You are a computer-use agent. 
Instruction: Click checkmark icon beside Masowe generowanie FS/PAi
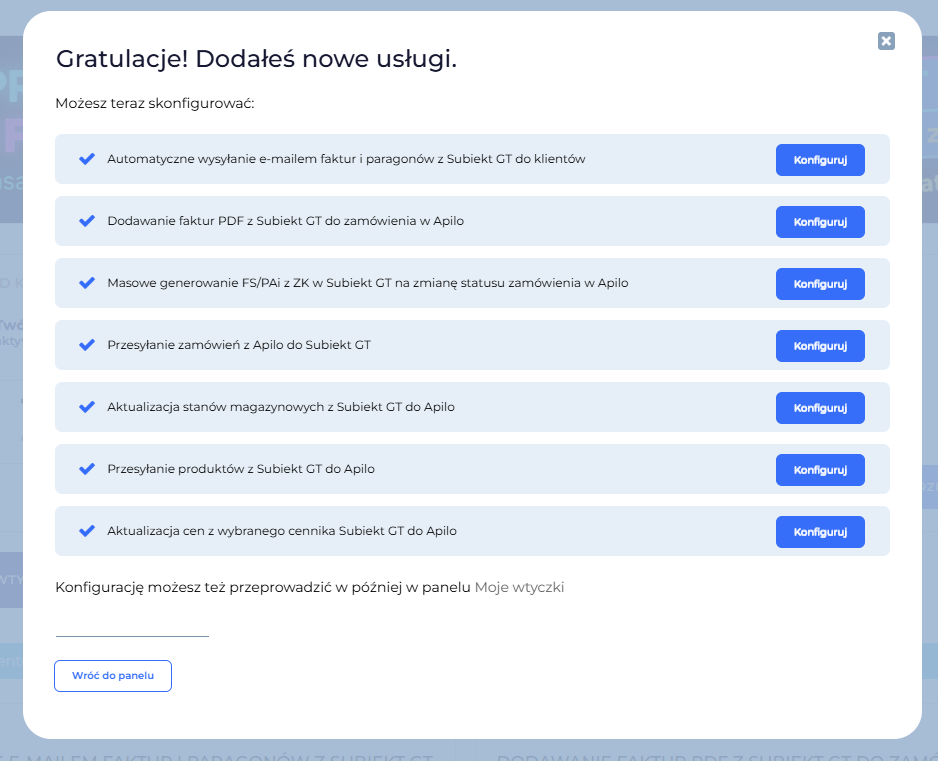pyautogui.click(x=86, y=283)
